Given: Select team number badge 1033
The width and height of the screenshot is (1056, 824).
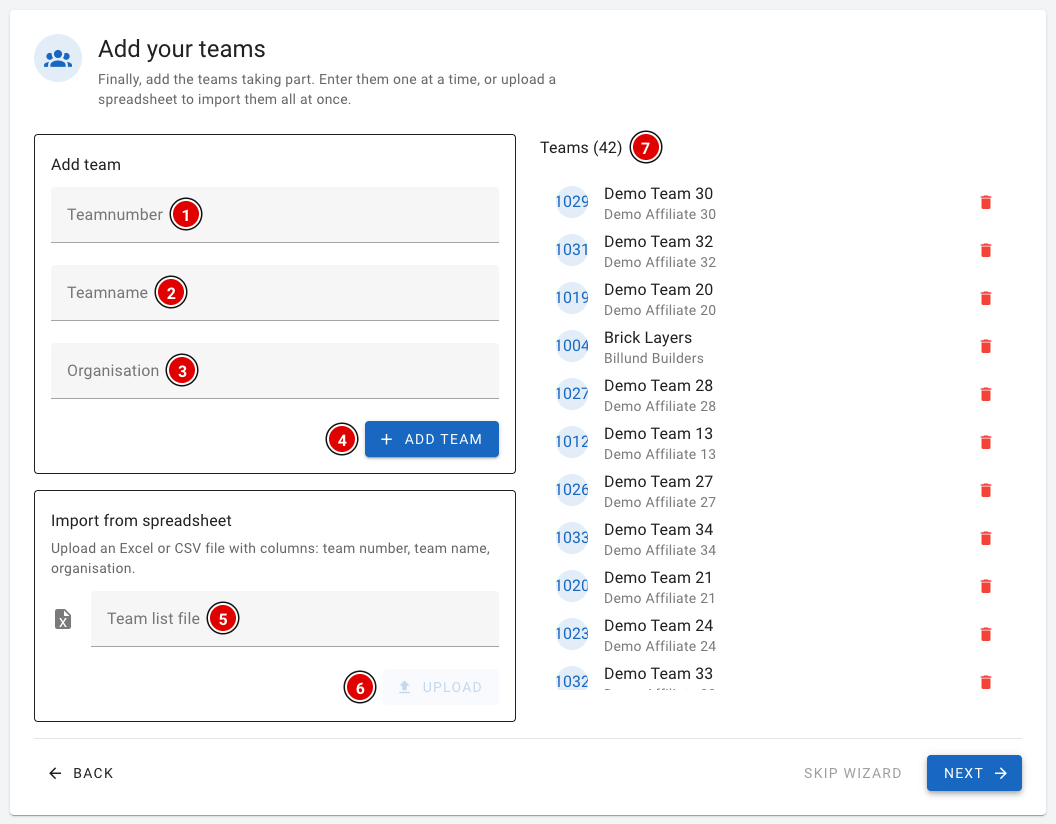Looking at the screenshot, I should click(572, 538).
